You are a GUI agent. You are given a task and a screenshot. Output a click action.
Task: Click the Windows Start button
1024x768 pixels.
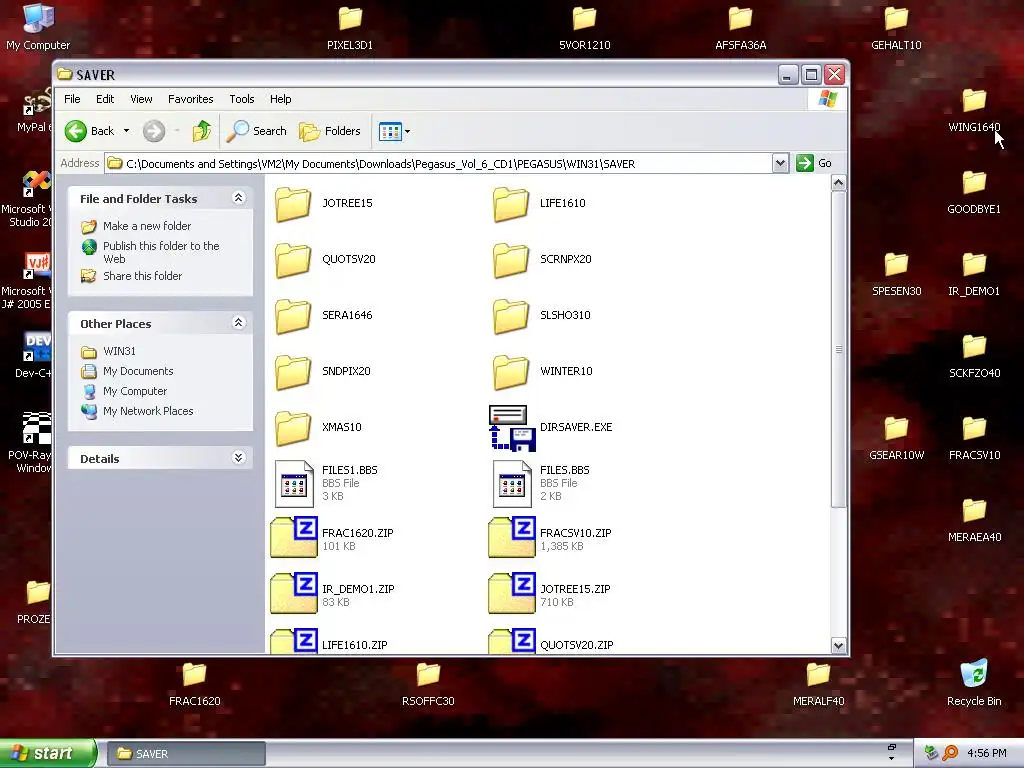click(x=48, y=754)
